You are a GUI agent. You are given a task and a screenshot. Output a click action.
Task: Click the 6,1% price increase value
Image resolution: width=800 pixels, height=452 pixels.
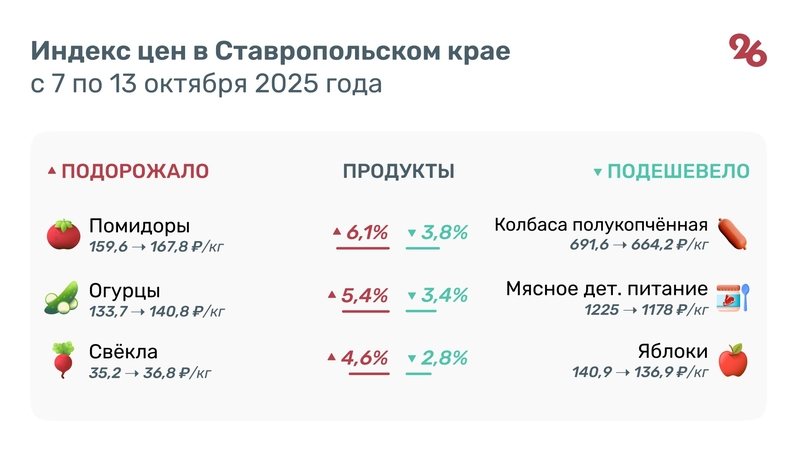[367, 233]
